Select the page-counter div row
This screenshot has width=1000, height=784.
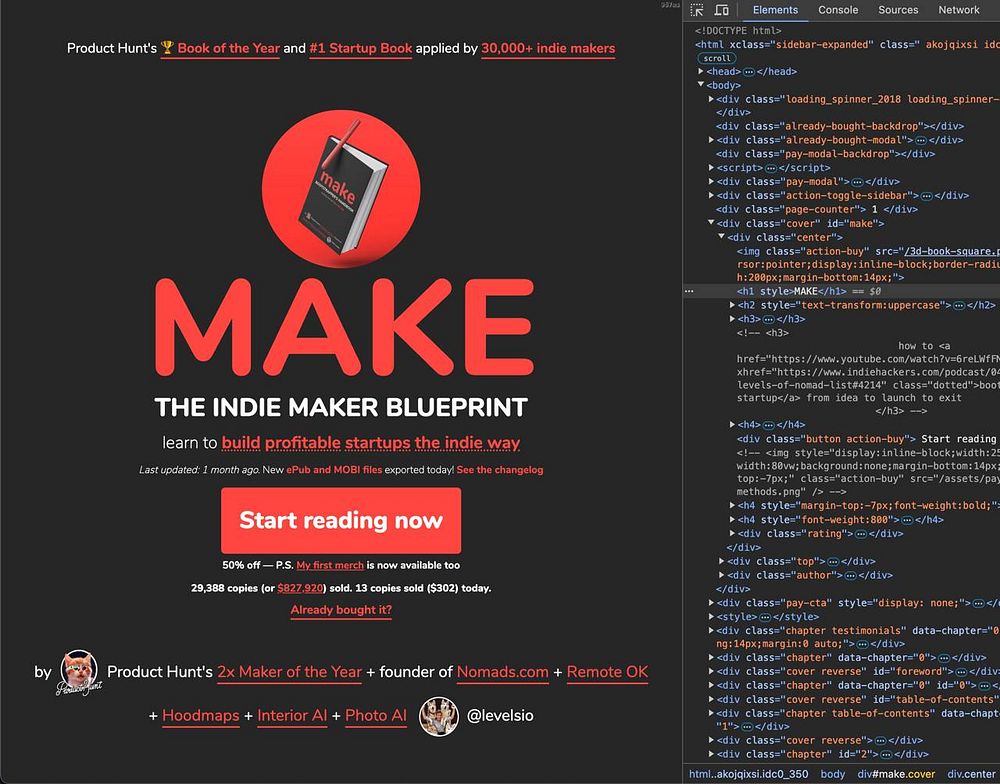click(841, 209)
